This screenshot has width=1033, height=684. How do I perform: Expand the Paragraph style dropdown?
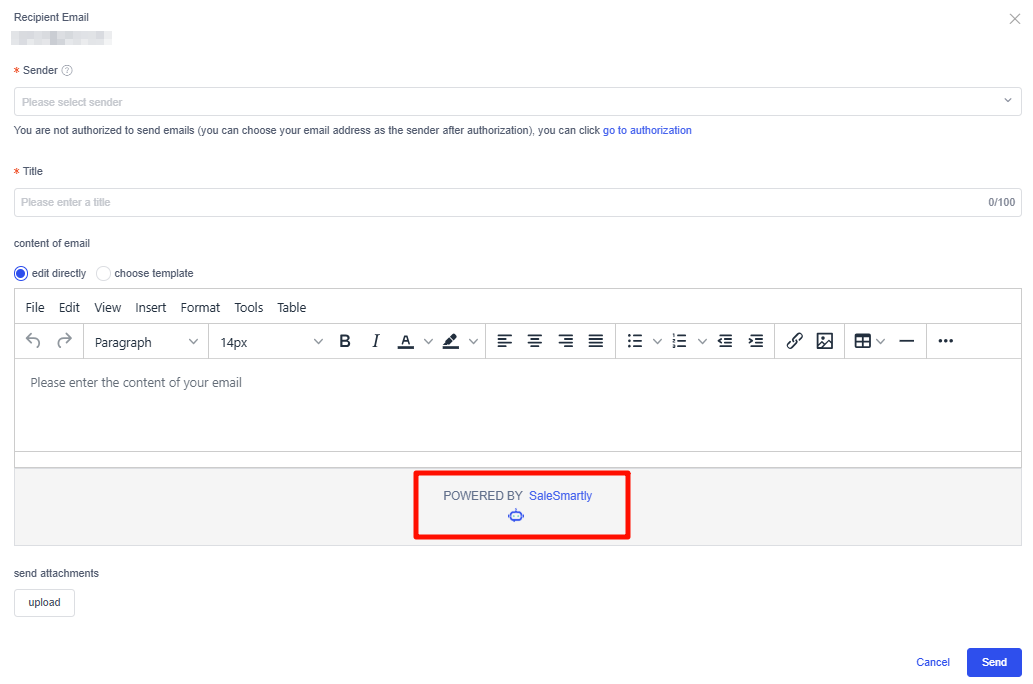coord(146,342)
